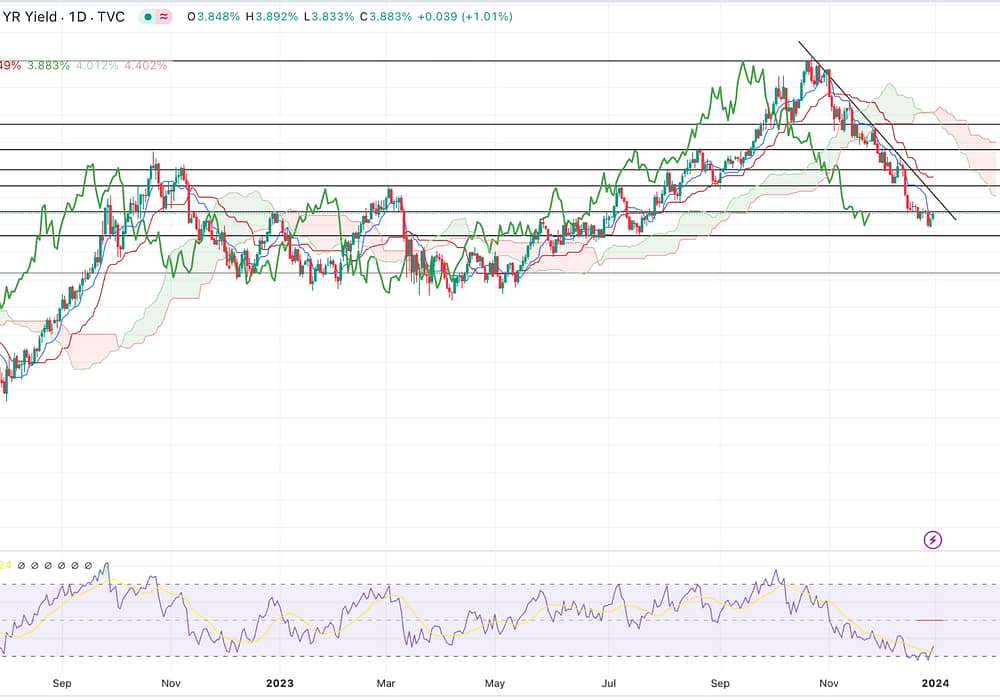The height and width of the screenshot is (700, 1000).
Task: Click the 1D interval in legend
Action: 76,17
